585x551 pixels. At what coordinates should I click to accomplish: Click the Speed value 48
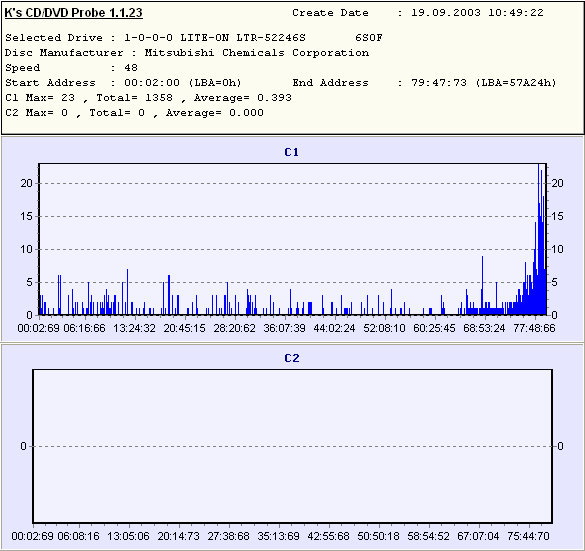pyautogui.click(x=131, y=68)
